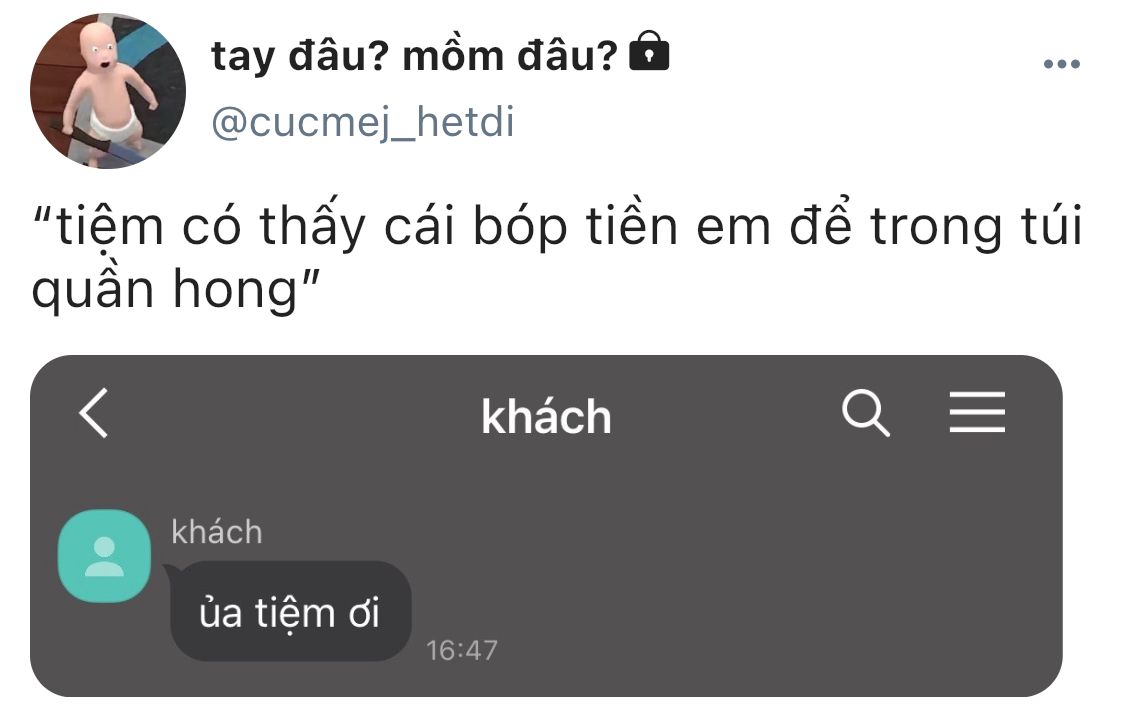Image resolution: width=1125 pixels, height=713 pixels.
Task: Open the chat hamburger menu icon
Action: click(976, 413)
